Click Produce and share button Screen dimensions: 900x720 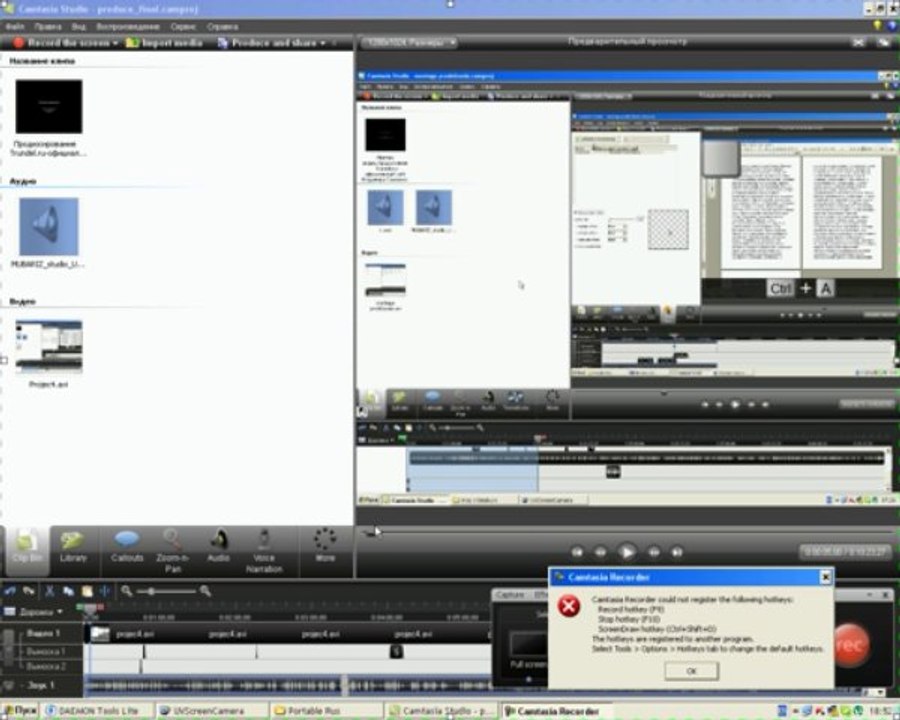[x=267, y=42]
